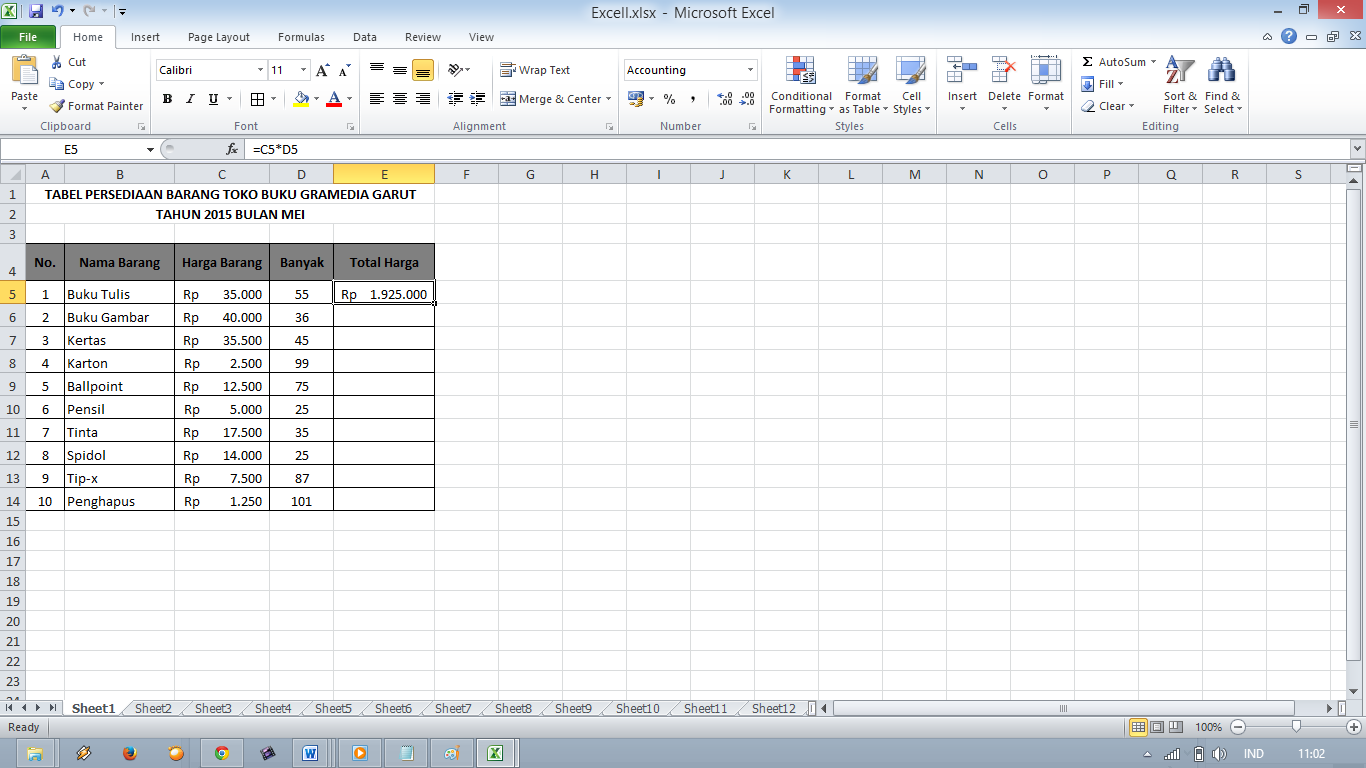Align text right
The height and width of the screenshot is (768, 1366).
422,99
